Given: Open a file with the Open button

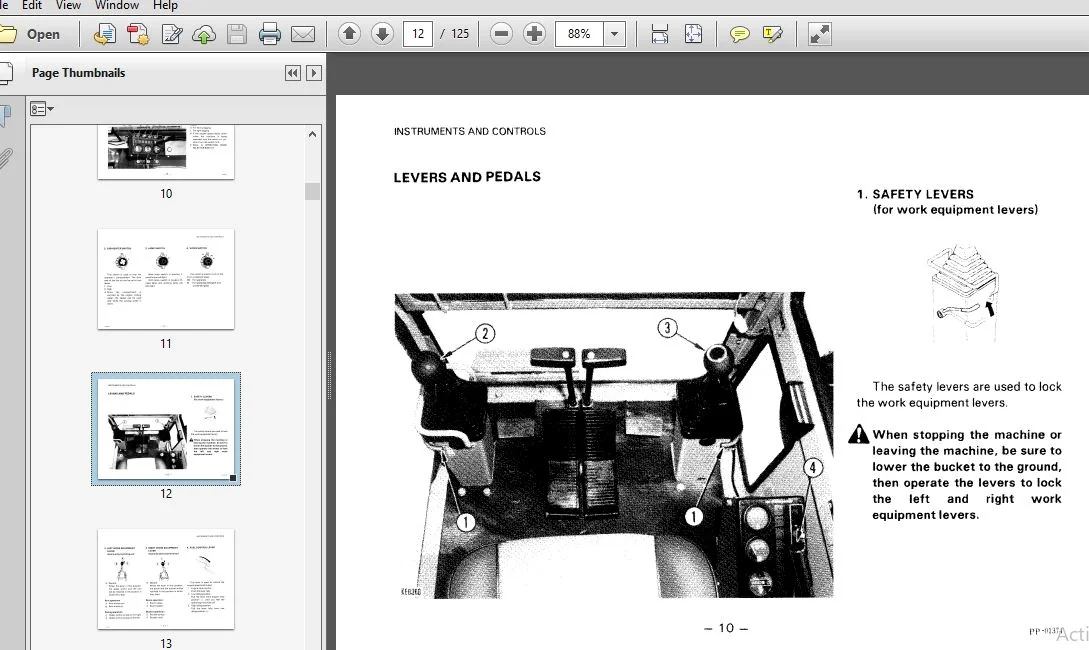Looking at the screenshot, I should [x=31, y=34].
